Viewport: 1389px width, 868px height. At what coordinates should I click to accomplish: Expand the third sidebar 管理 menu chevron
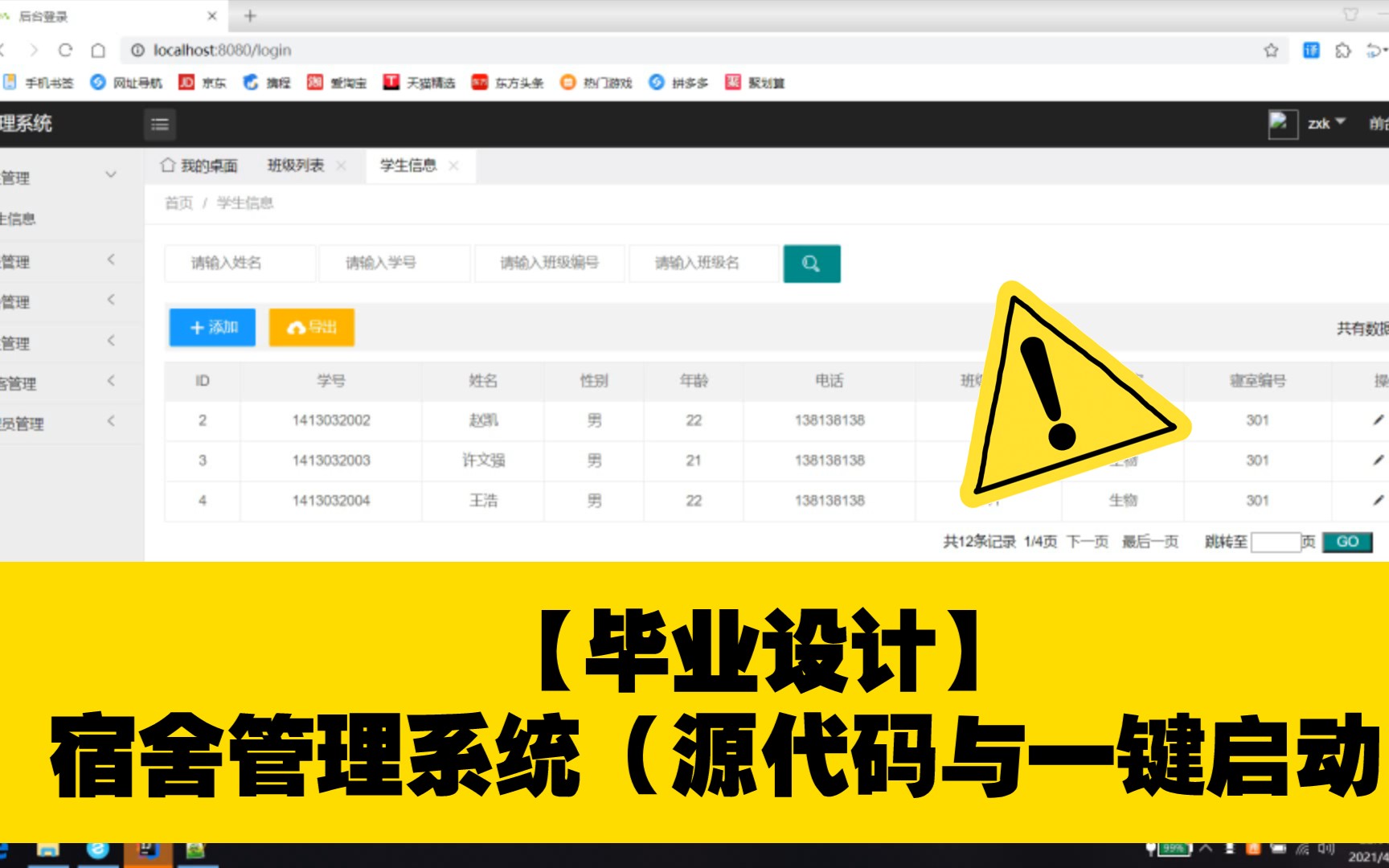[111, 300]
